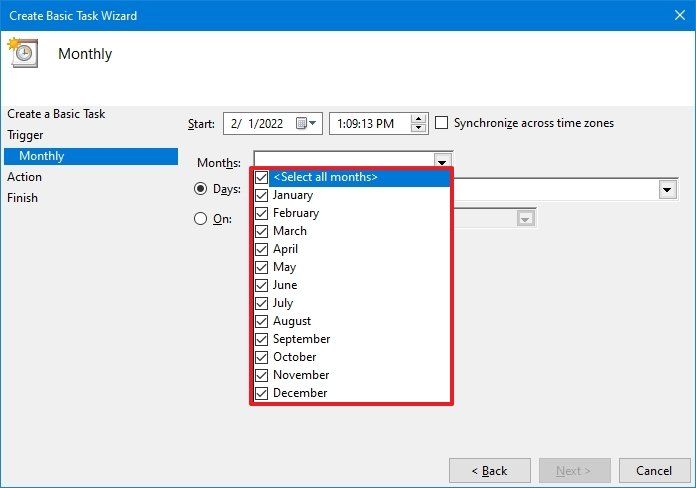
Task: Open the disabled On week dropdown
Action: tap(525, 218)
